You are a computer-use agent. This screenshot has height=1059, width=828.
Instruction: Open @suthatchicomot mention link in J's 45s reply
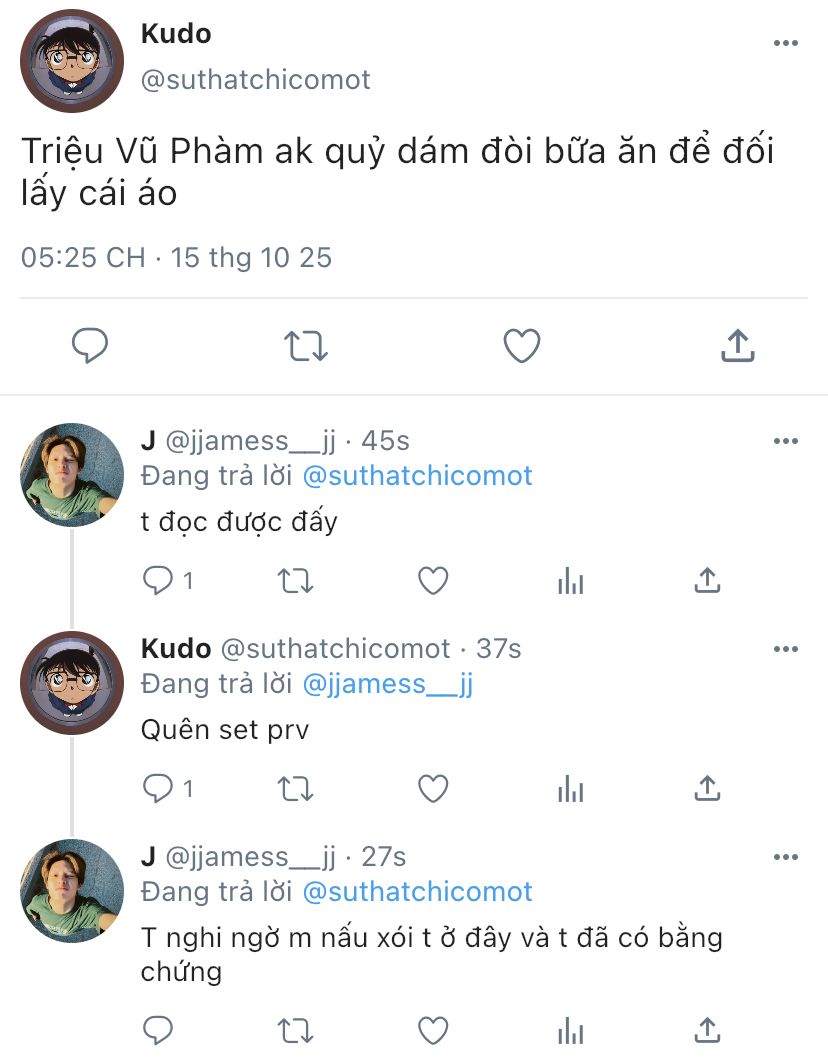pyautogui.click(x=417, y=476)
